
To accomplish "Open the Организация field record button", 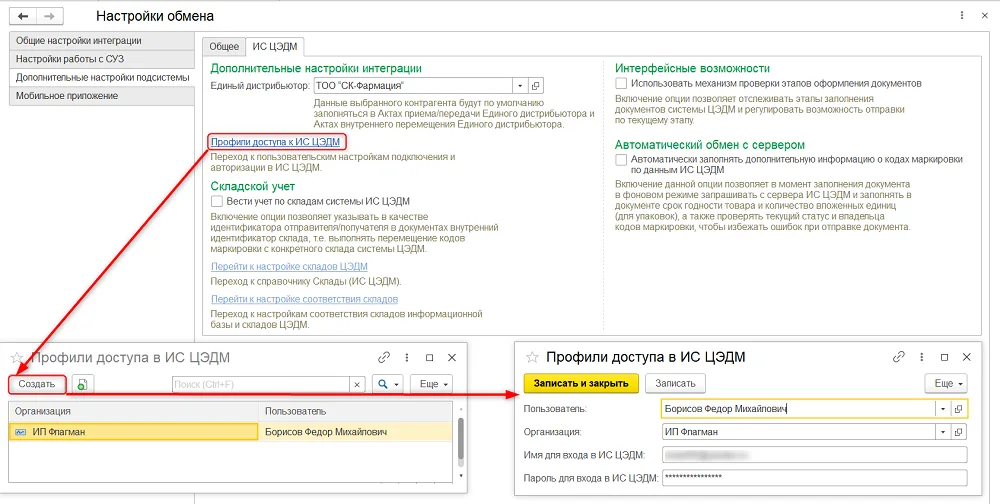I will tap(959, 432).
